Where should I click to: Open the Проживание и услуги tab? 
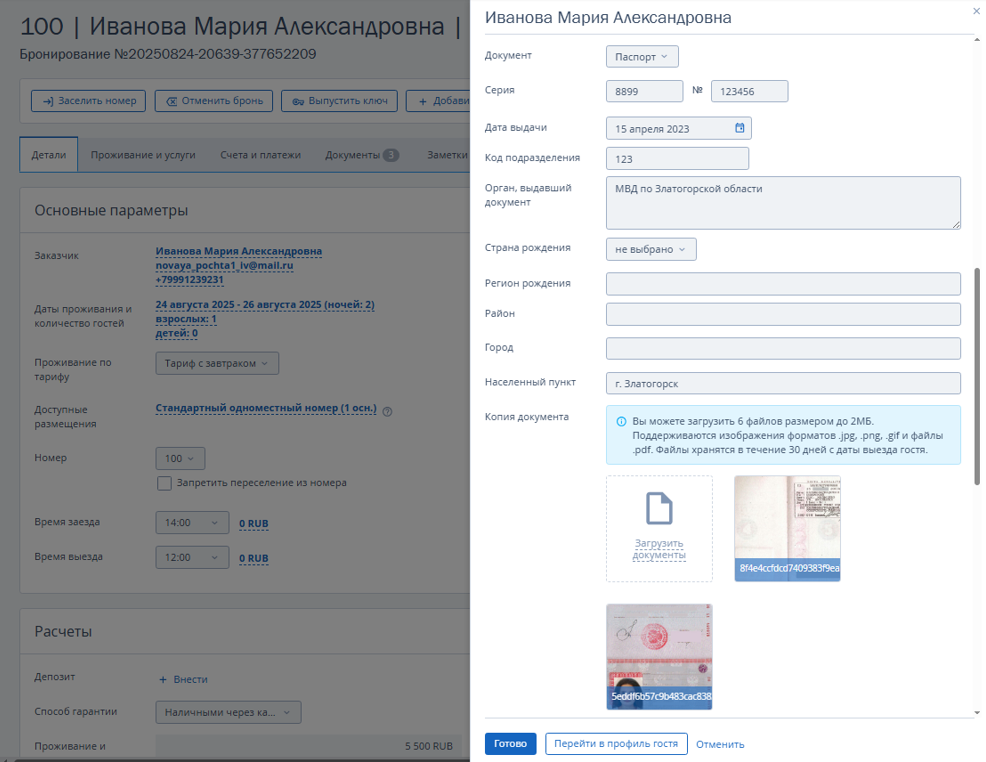click(x=143, y=155)
